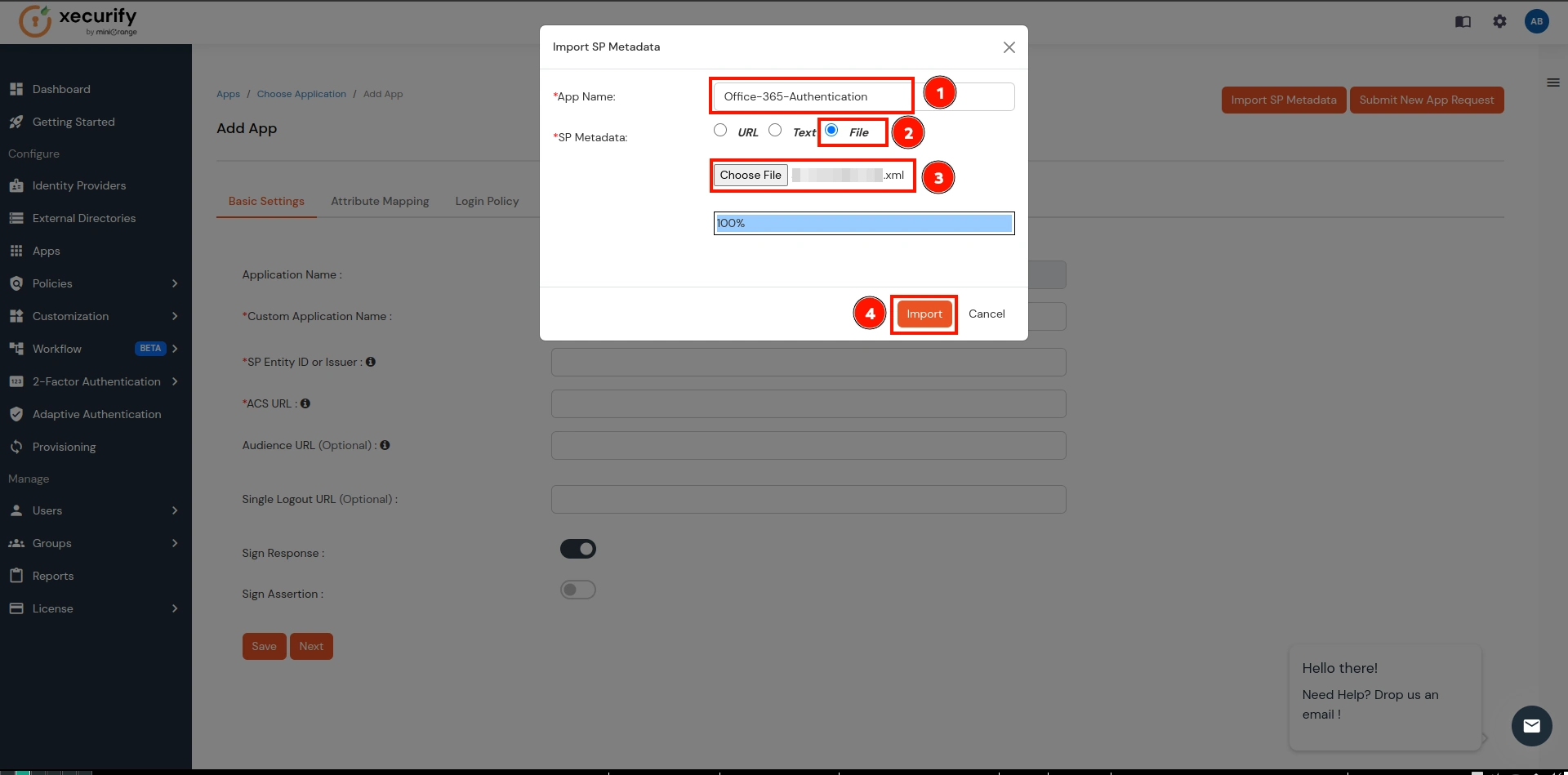The height and width of the screenshot is (775, 1568).
Task: Disable the Sign Response toggle
Action: [578, 548]
